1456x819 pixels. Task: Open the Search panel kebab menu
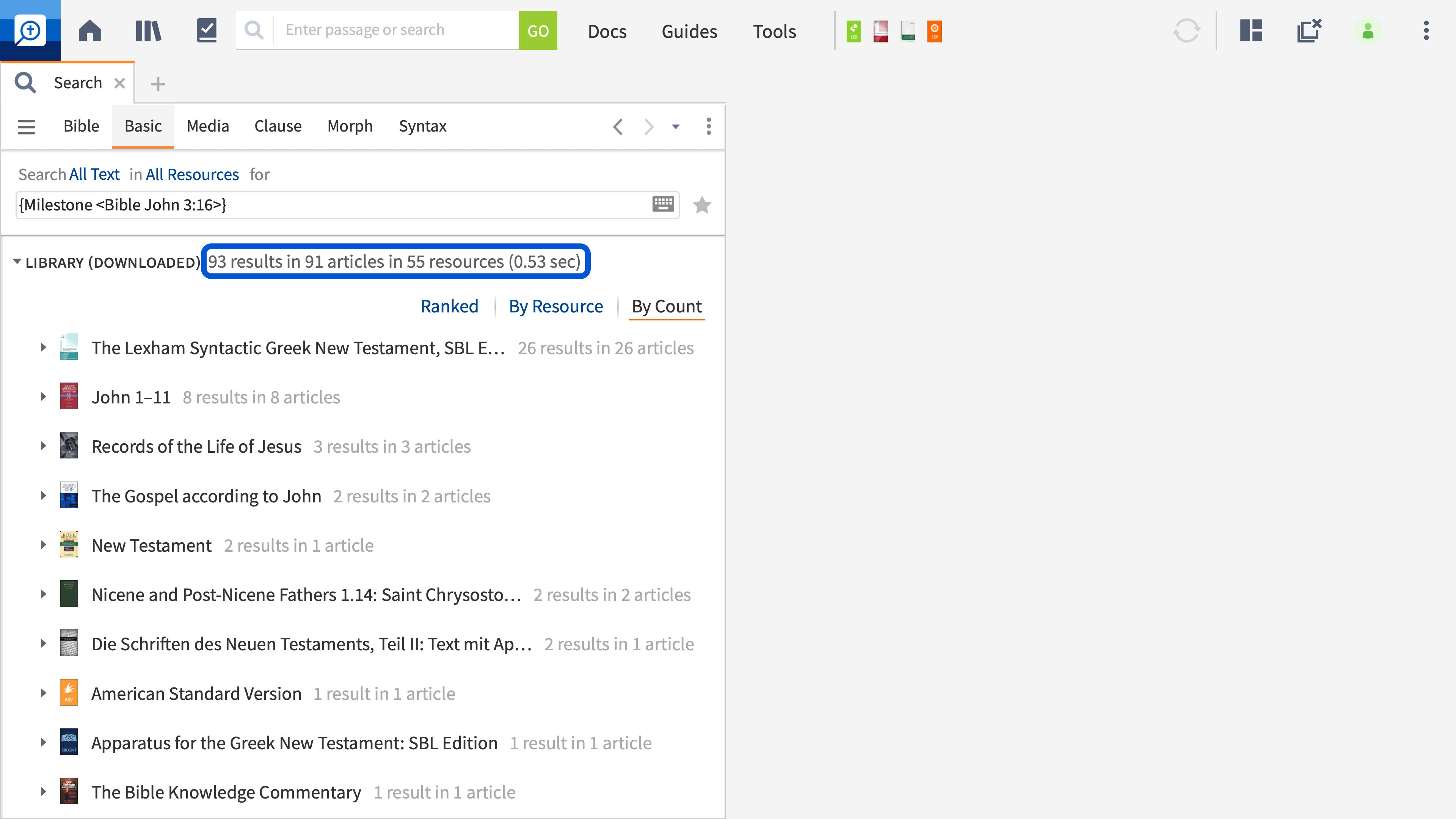point(709,127)
